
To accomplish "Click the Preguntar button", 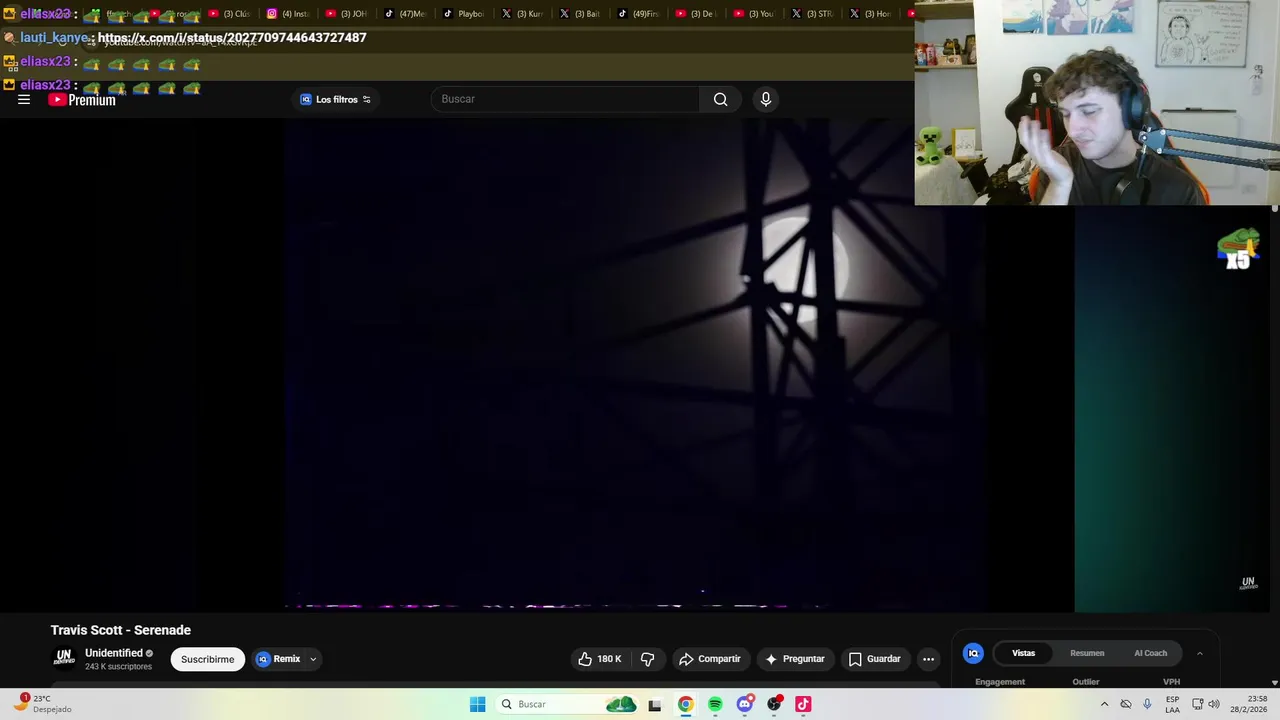I will coord(795,659).
